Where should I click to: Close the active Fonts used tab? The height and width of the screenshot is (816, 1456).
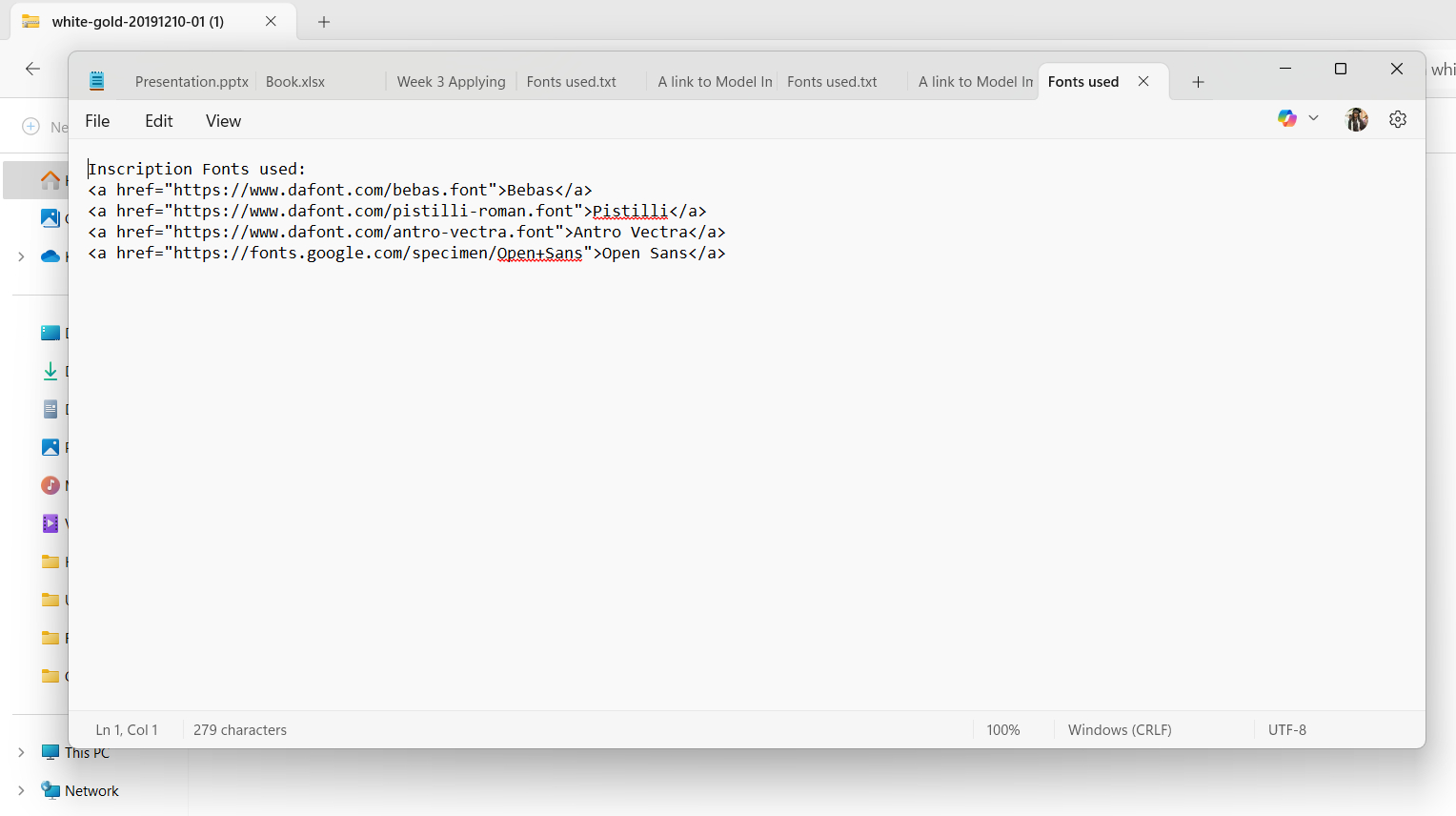coord(1143,82)
